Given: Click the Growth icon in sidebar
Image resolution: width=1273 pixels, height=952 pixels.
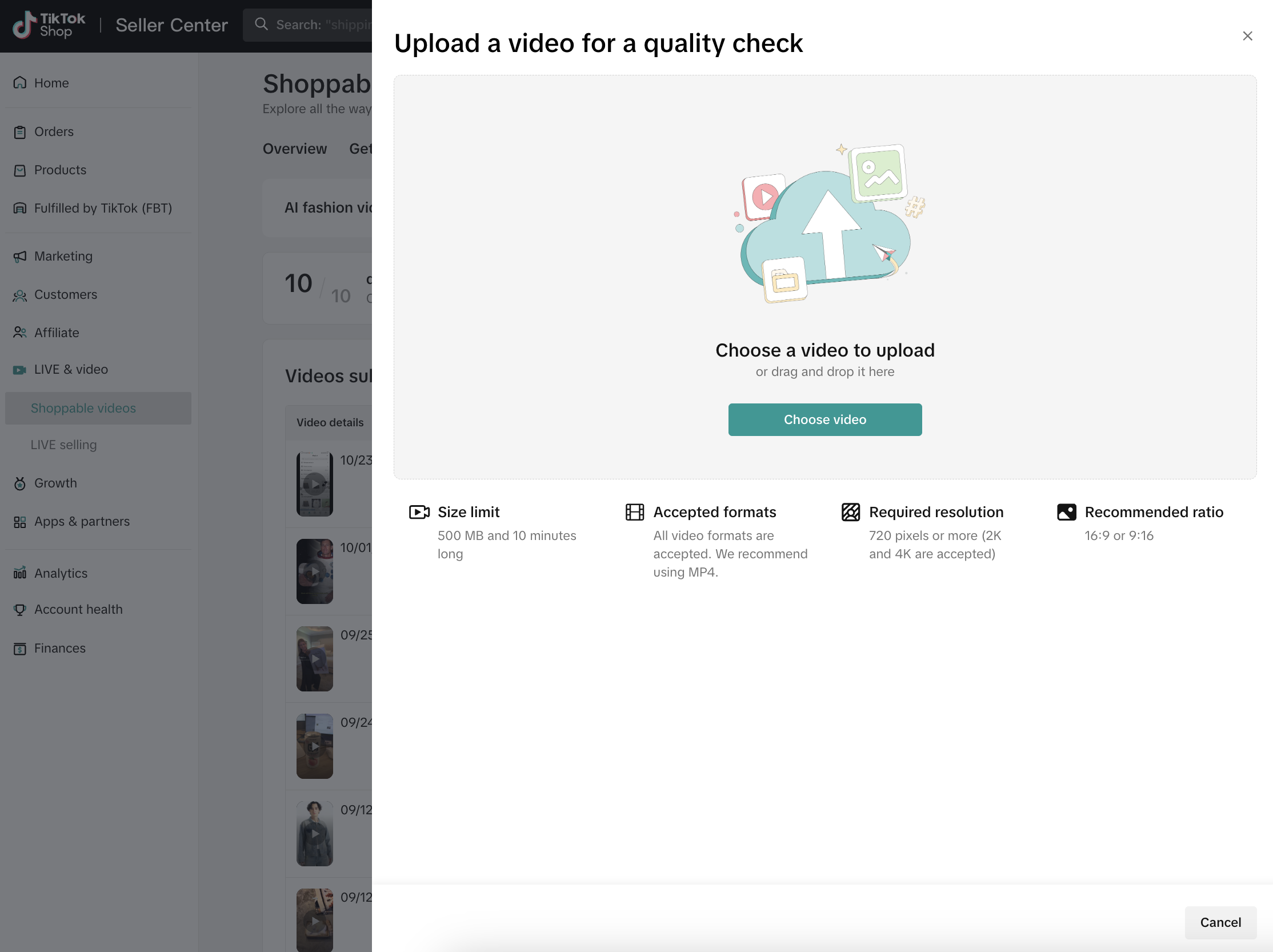Looking at the screenshot, I should (20, 483).
